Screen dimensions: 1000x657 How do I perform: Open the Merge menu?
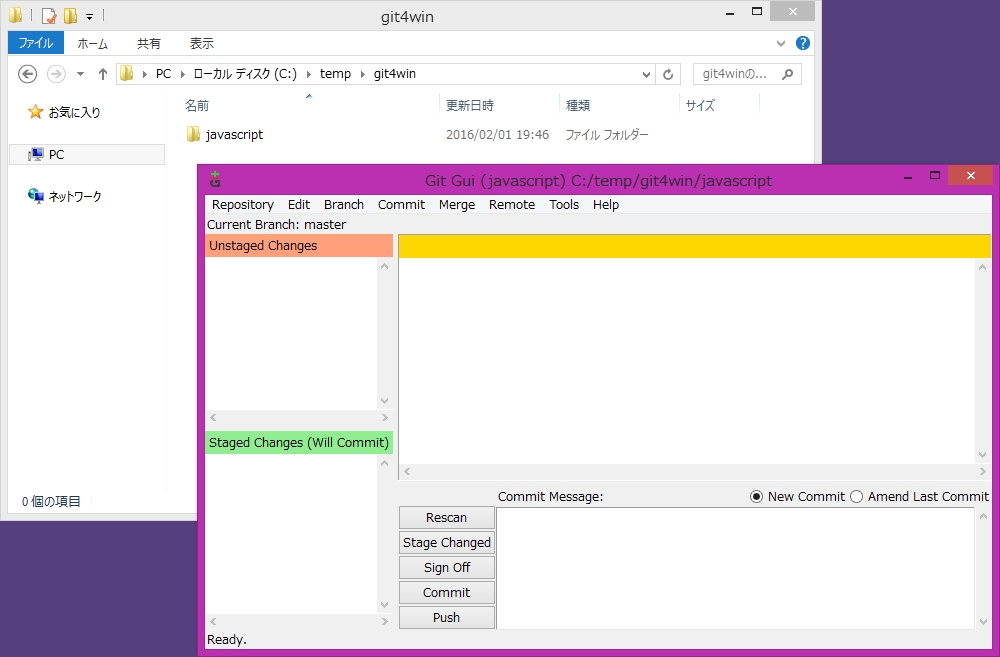(457, 204)
